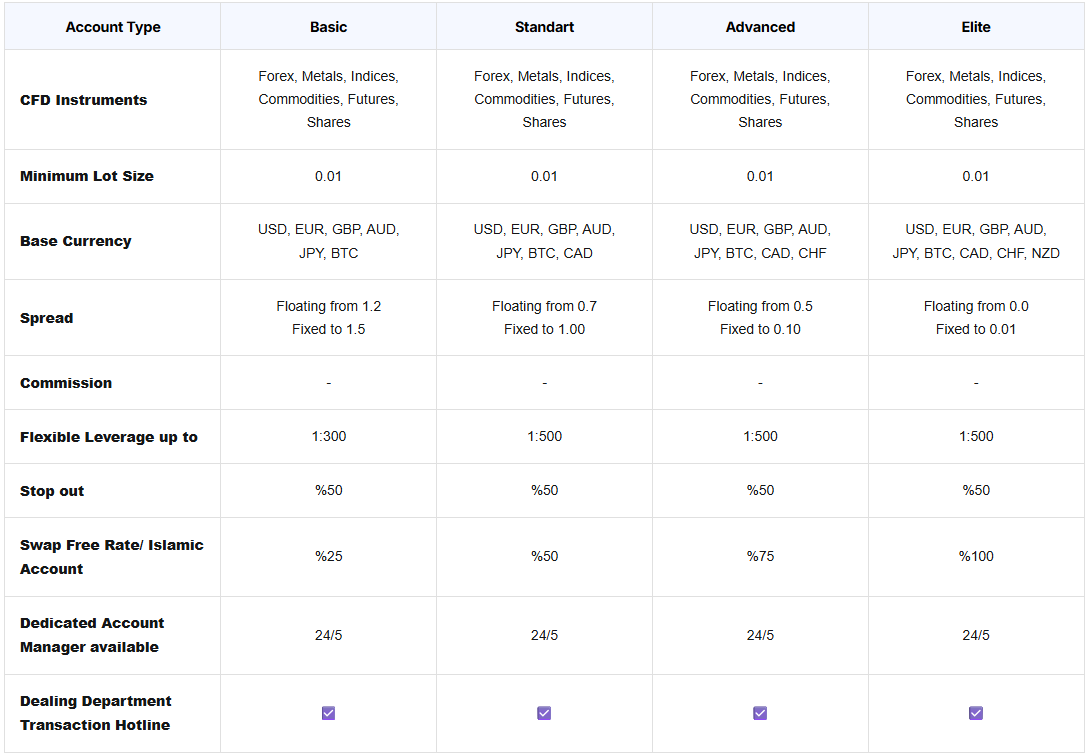Click the Base Currency row label
1087x755 pixels.
[76, 241]
